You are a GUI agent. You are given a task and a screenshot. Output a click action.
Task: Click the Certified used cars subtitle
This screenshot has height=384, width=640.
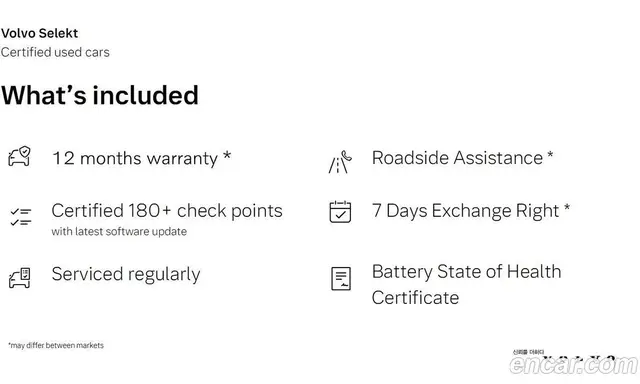(x=55, y=52)
